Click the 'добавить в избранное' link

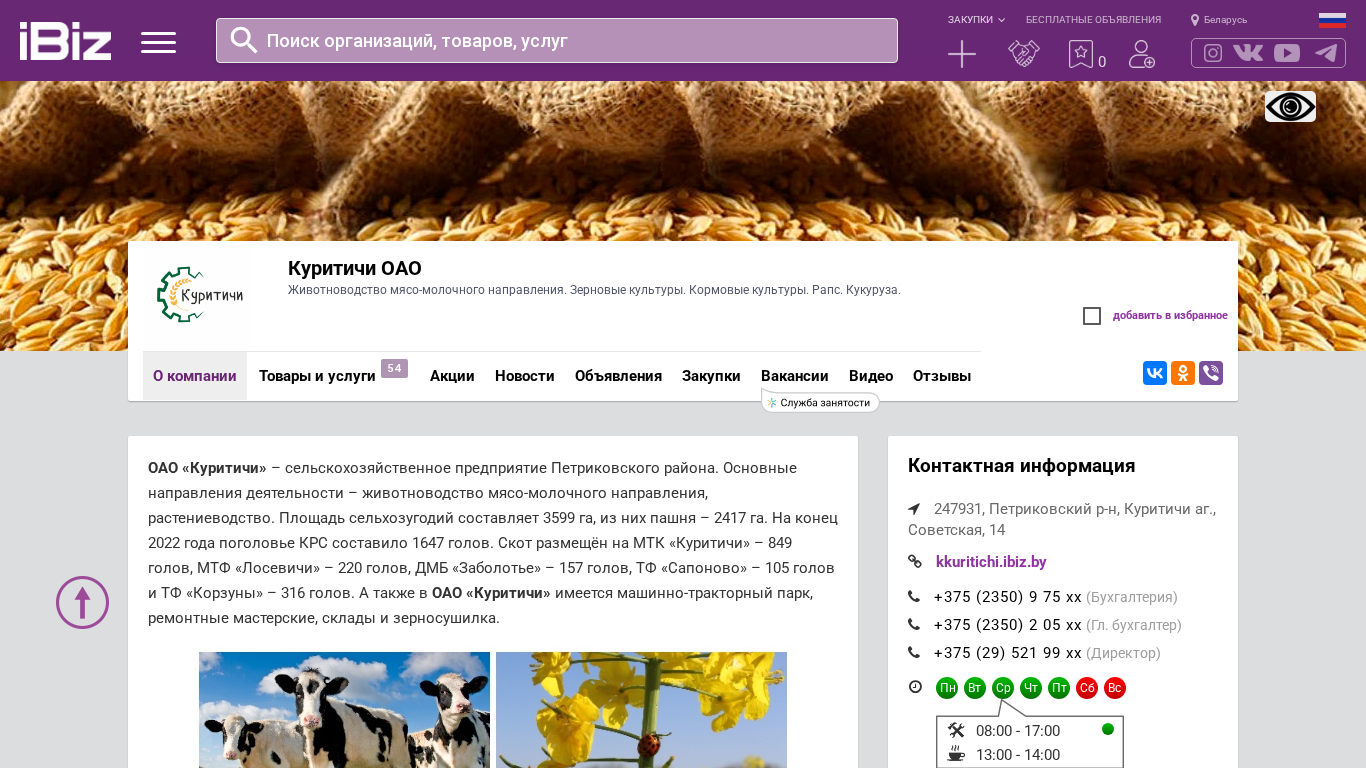click(x=1170, y=316)
